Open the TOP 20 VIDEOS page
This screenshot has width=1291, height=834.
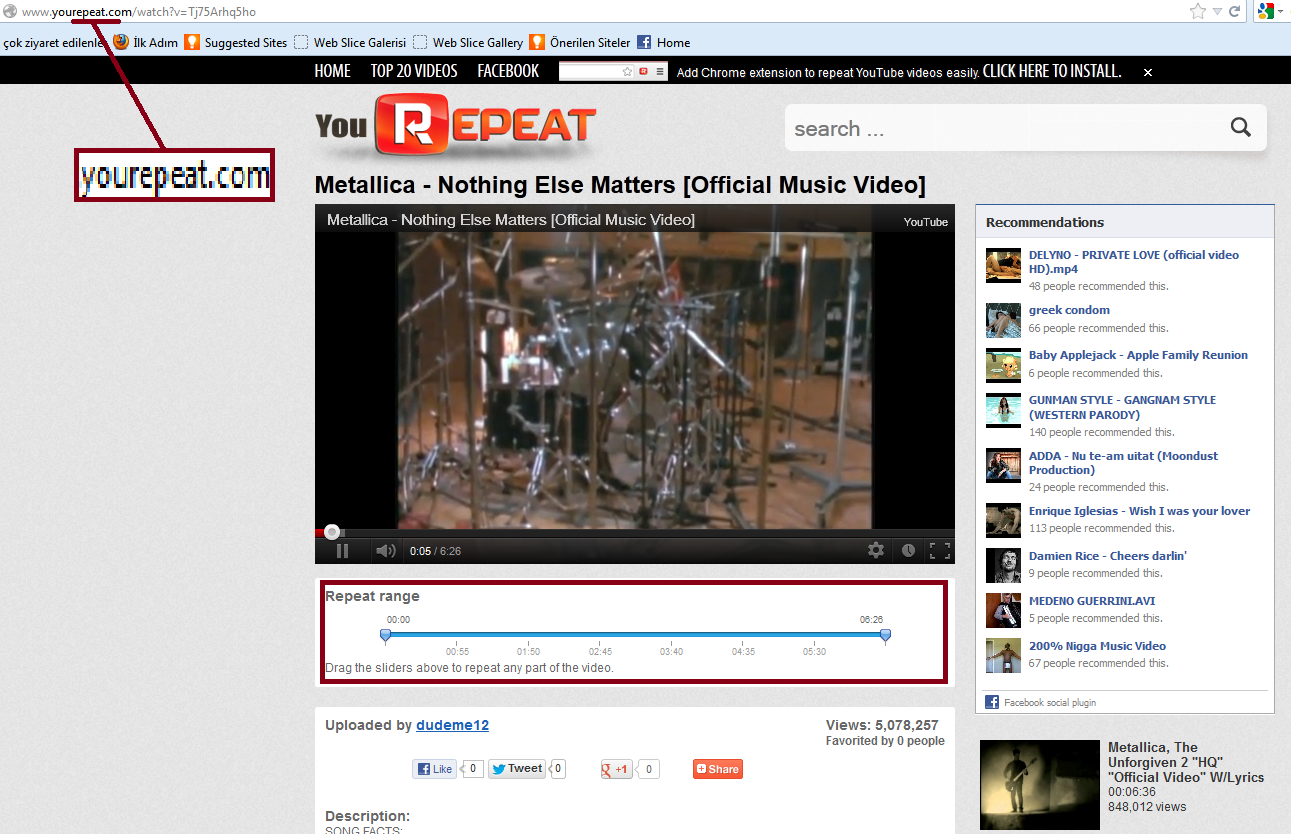(x=414, y=71)
